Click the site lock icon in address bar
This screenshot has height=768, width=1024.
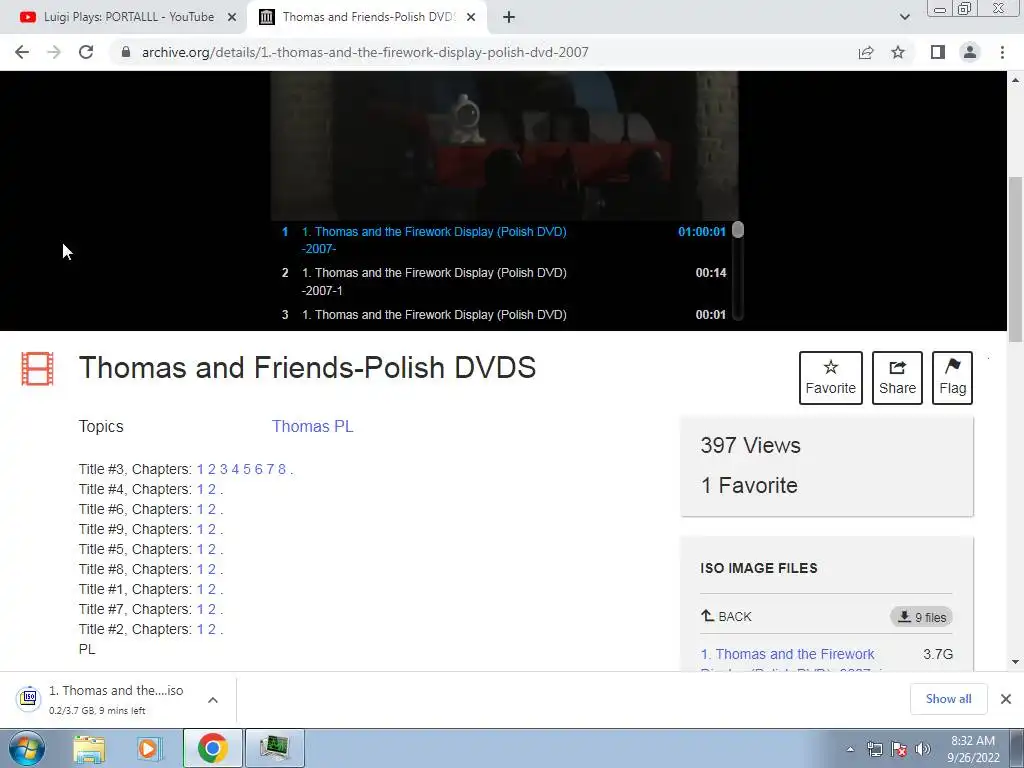pyautogui.click(x=126, y=52)
